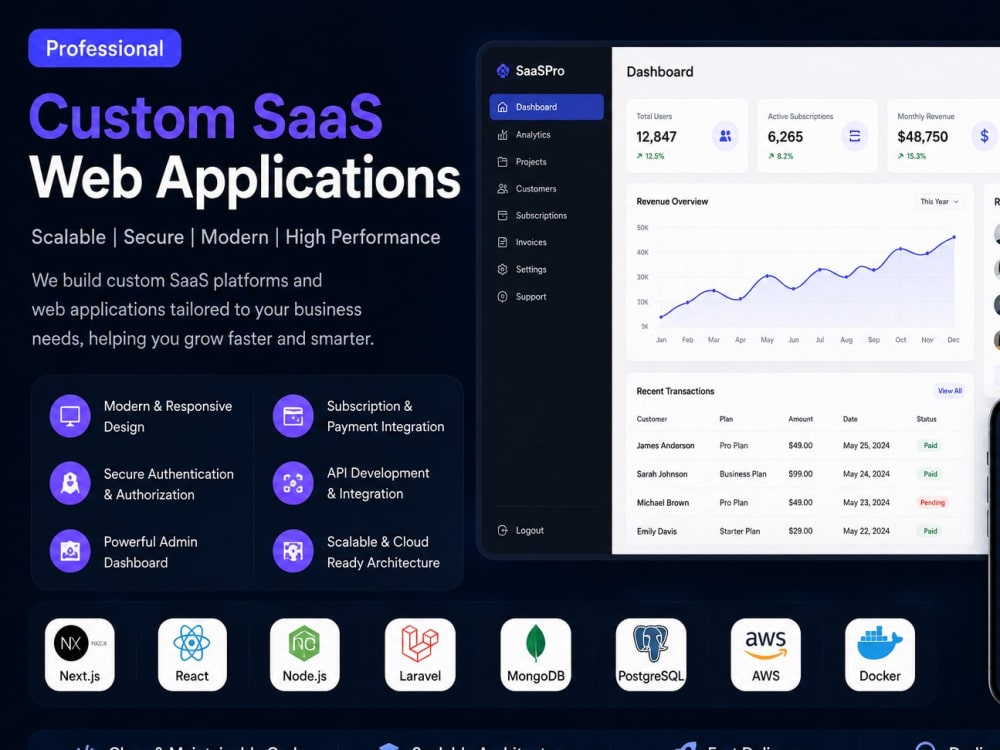Click customer name Michael Brown

click(663, 503)
